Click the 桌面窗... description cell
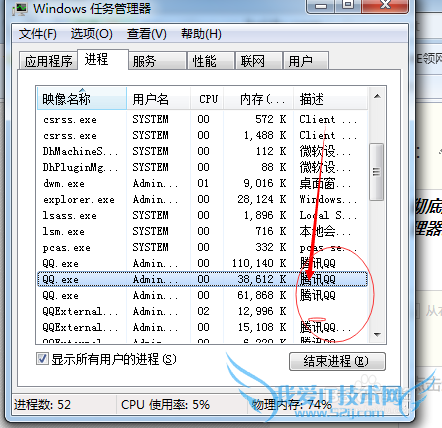 (x=325, y=183)
